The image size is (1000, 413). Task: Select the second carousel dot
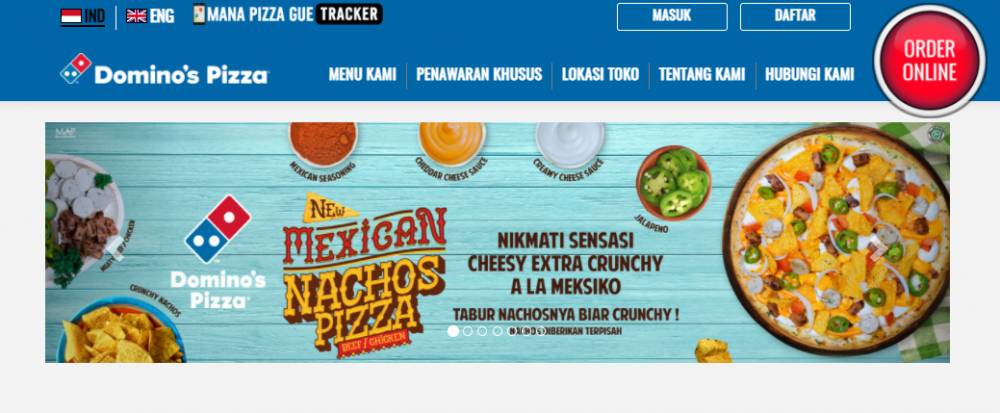(467, 331)
